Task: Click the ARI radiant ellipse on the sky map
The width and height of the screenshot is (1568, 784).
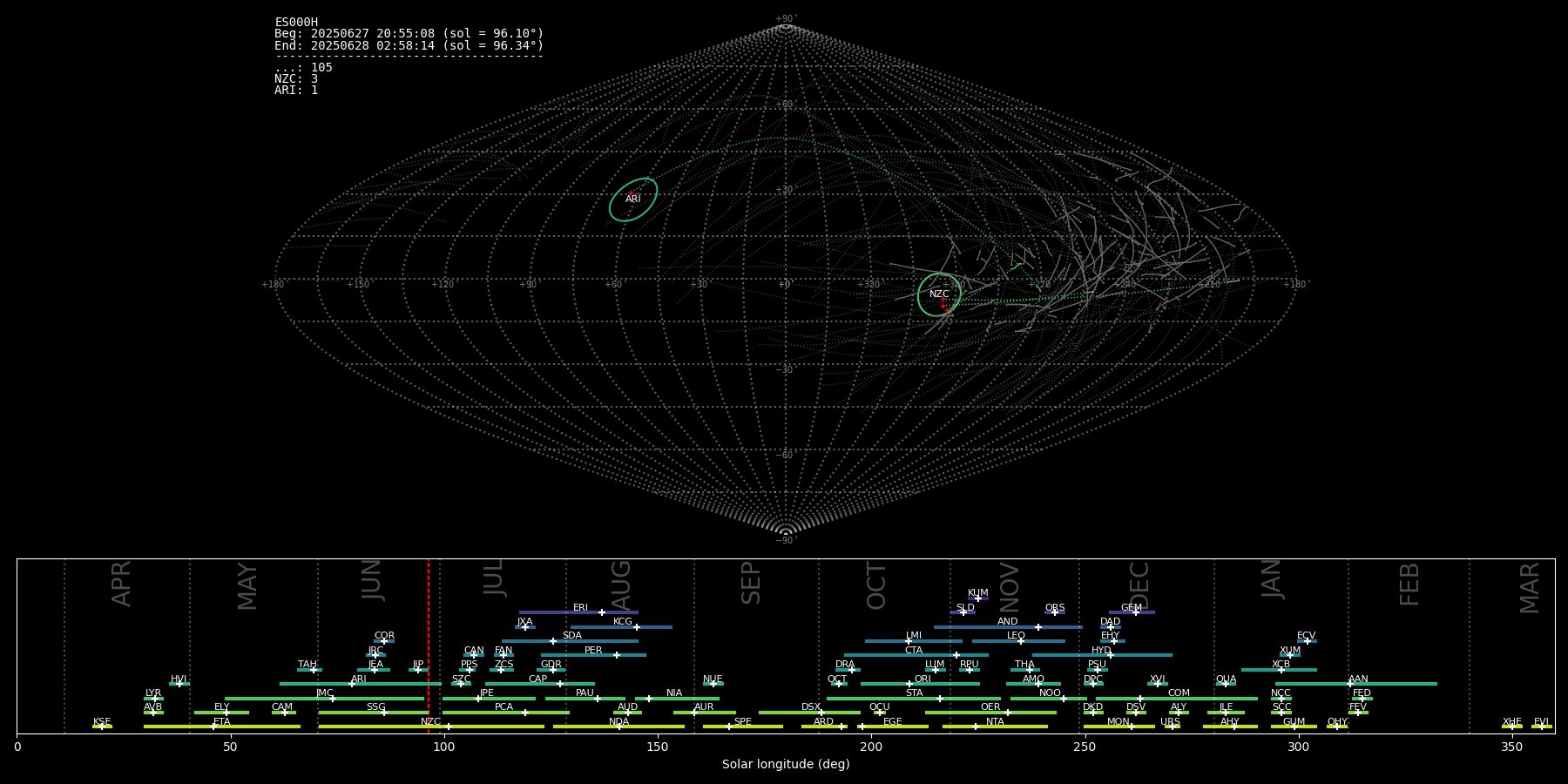Action: click(x=633, y=199)
